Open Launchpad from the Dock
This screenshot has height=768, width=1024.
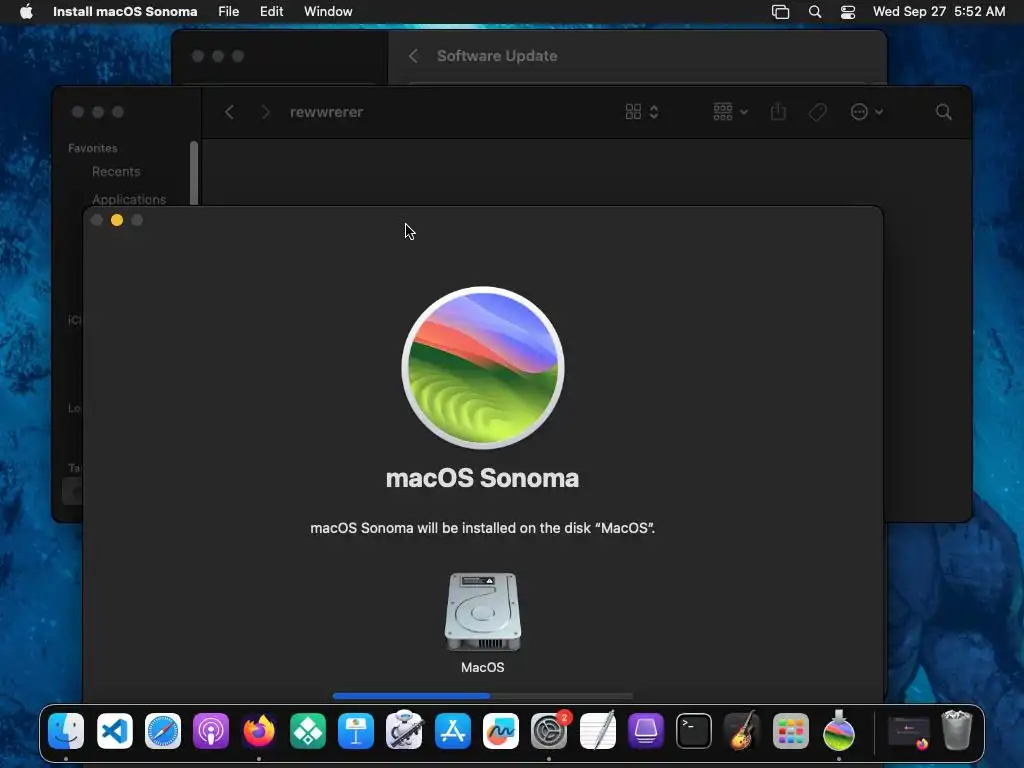(790, 731)
